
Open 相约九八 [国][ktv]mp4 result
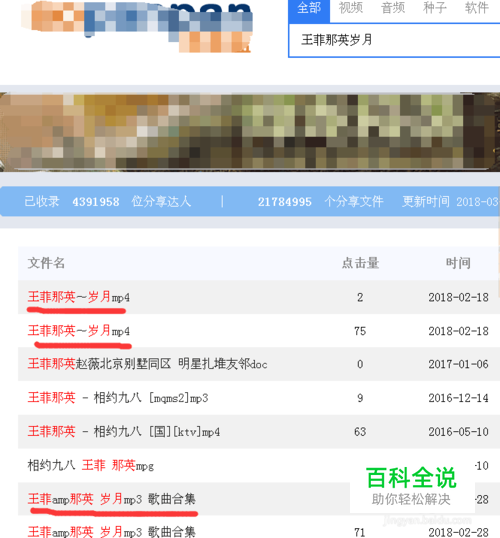click(x=124, y=431)
